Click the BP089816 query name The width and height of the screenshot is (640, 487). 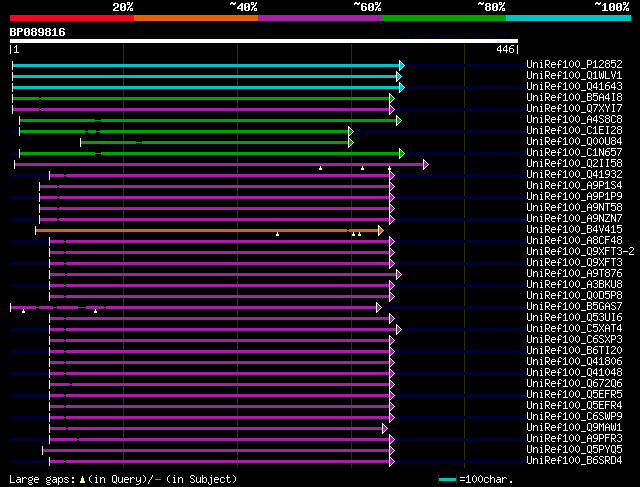click(x=37, y=32)
